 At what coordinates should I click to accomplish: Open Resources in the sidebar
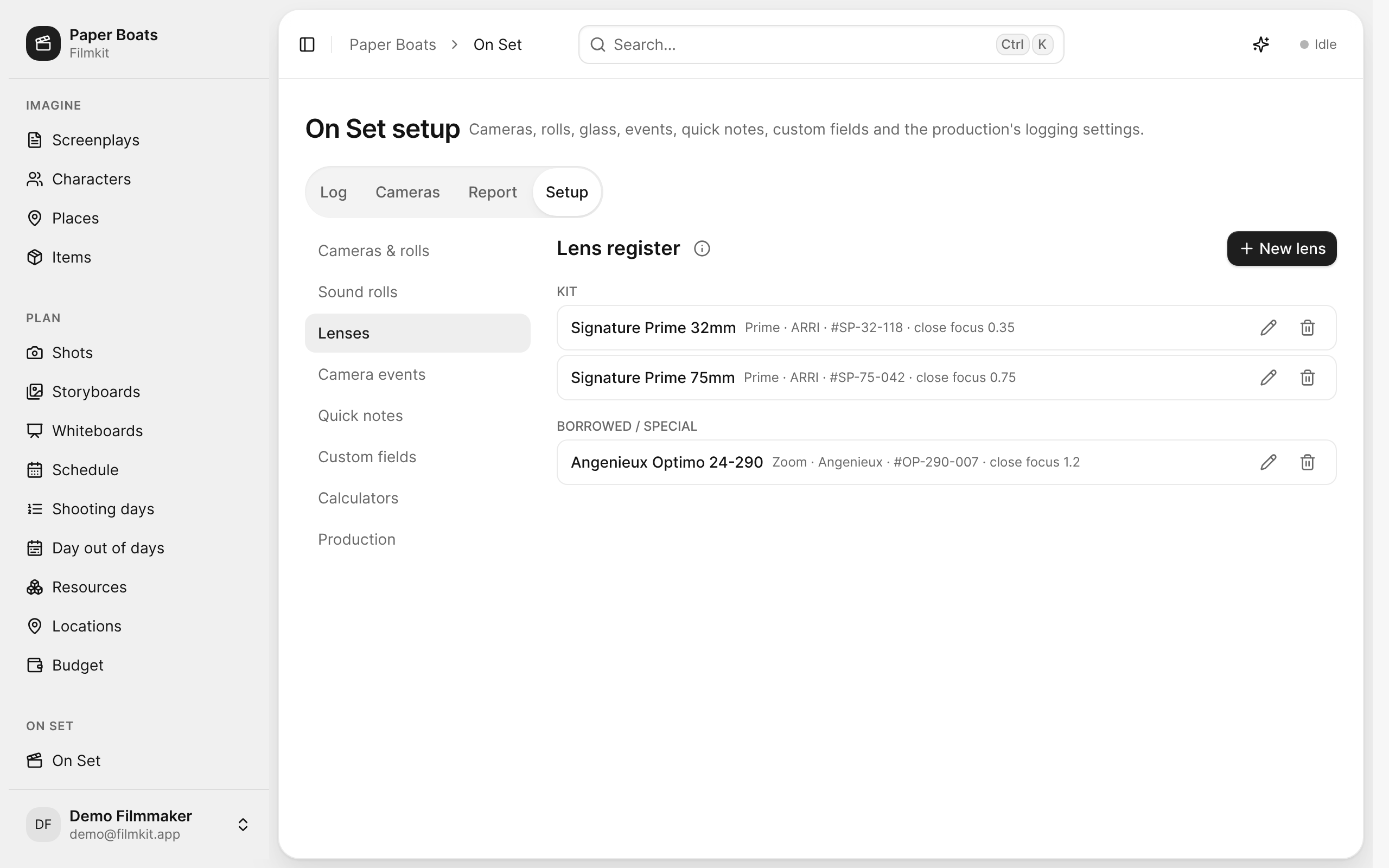(x=139, y=586)
